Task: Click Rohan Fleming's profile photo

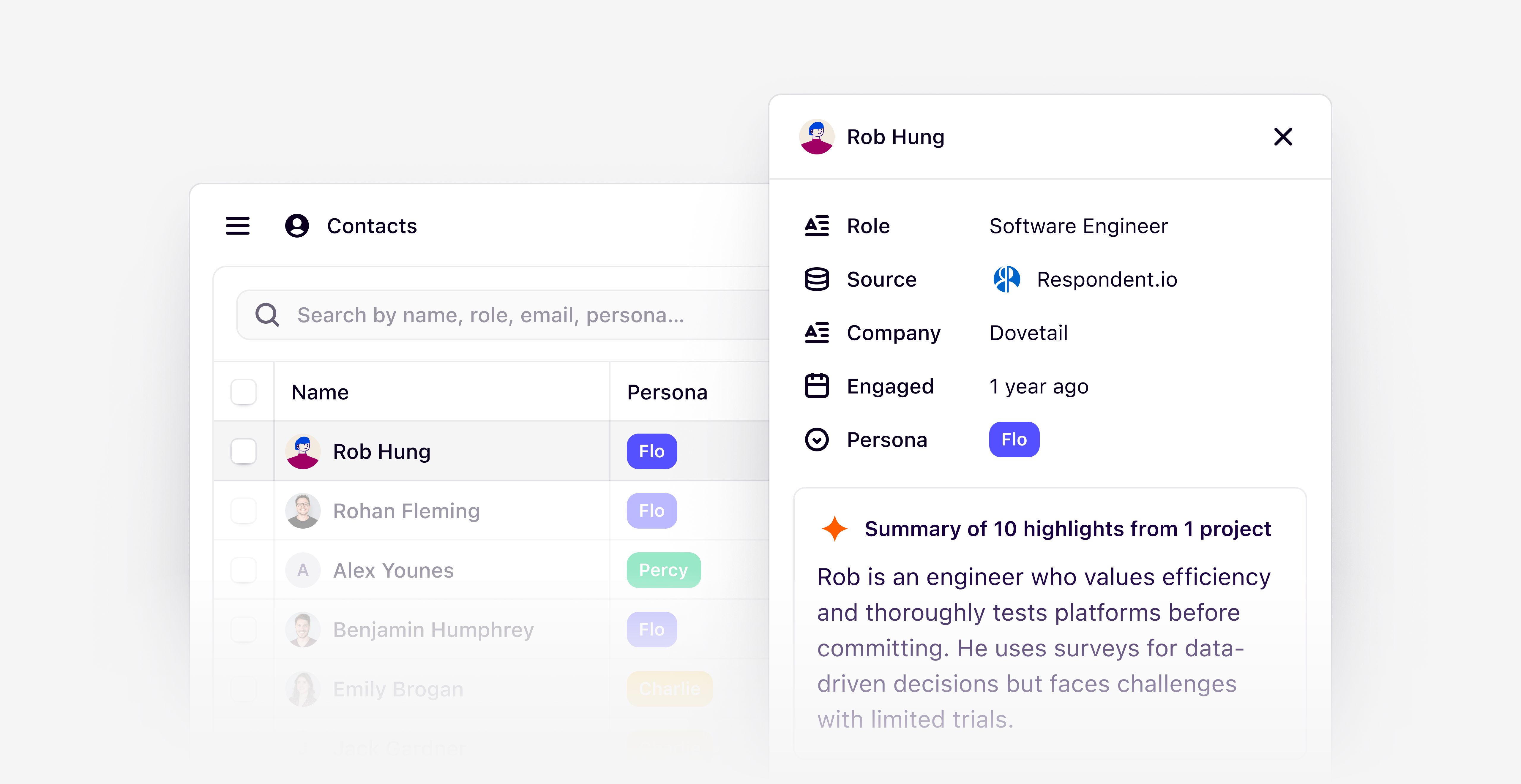Action: 302,511
